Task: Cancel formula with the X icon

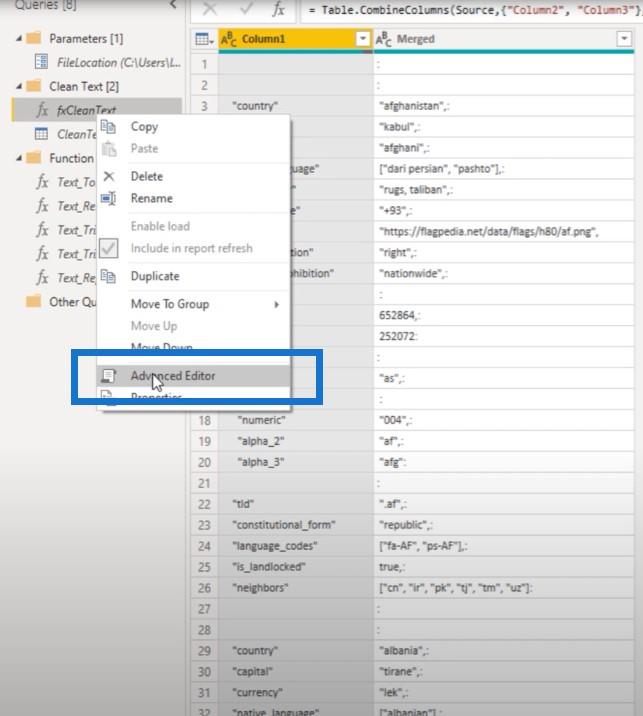Action: pyautogui.click(x=210, y=9)
